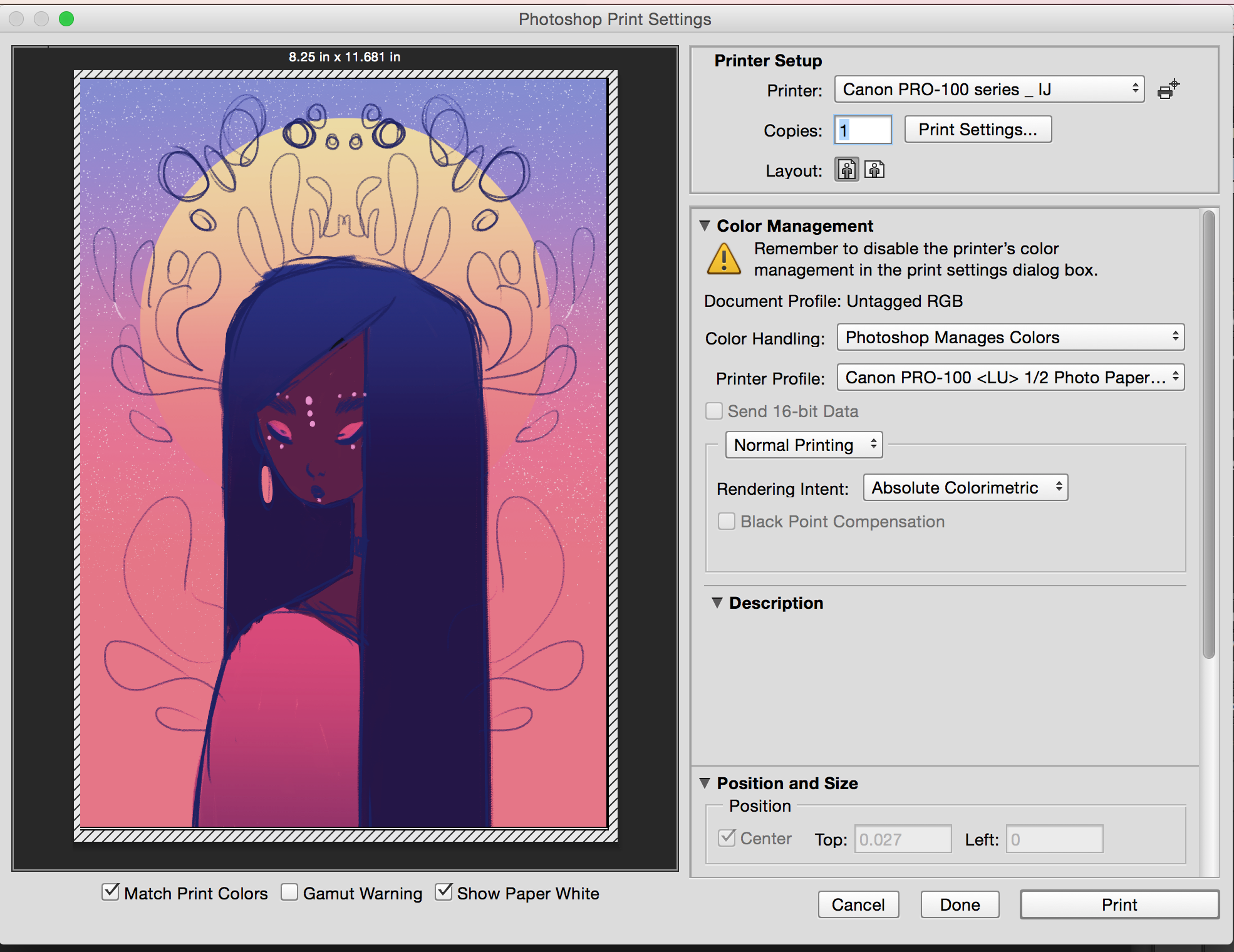Screen dimensions: 1234x952
Task: Change the Rendering Intent dropdown
Action: click(965, 488)
